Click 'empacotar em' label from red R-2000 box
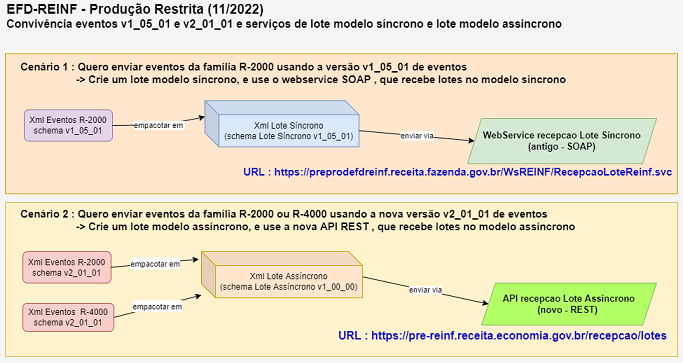The width and height of the screenshot is (683, 363). (x=155, y=264)
